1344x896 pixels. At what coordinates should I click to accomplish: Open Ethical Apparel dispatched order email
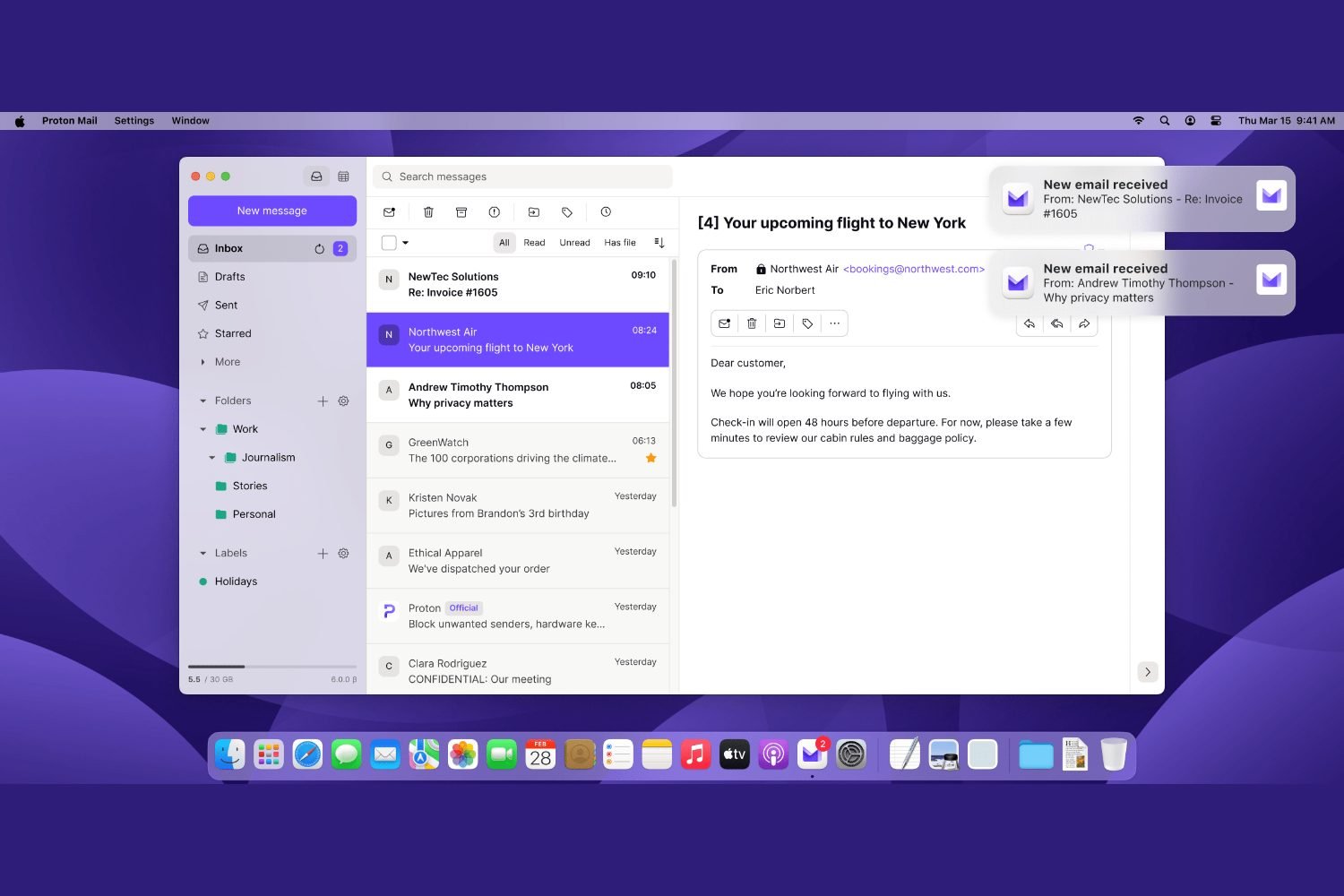click(518, 561)
